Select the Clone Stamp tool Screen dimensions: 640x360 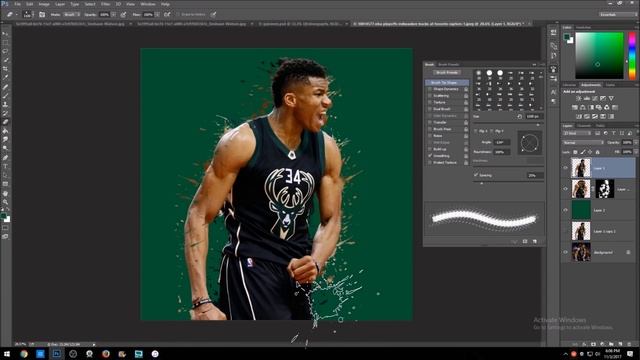point(5,104)
